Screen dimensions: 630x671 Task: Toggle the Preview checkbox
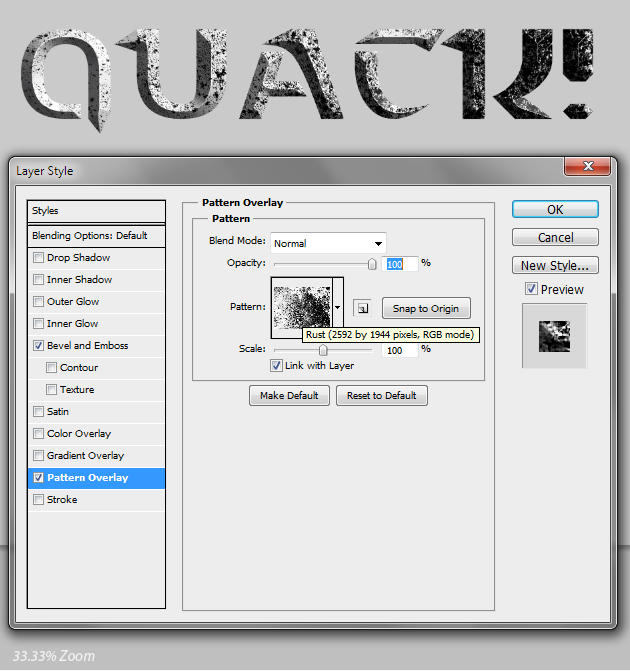(531, 289)
